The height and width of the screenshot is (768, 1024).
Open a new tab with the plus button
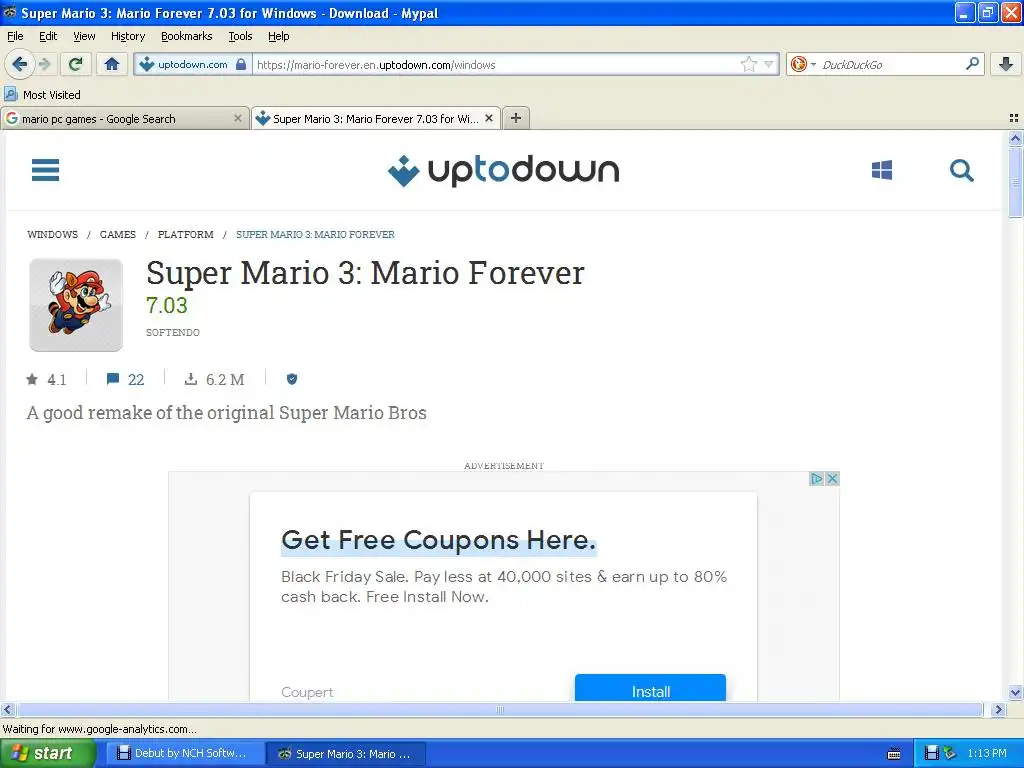pyautogui.click(x=516, y=118)
